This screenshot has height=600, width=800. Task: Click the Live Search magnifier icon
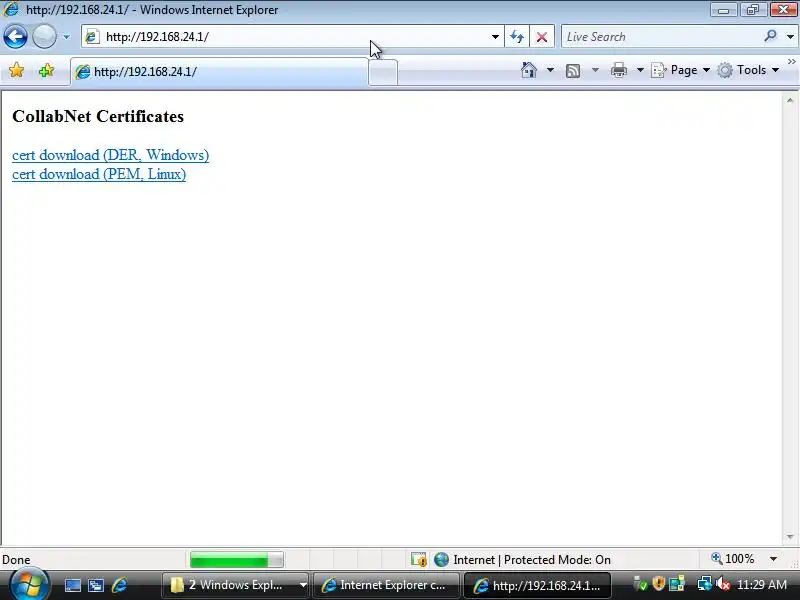coord(770,36)
